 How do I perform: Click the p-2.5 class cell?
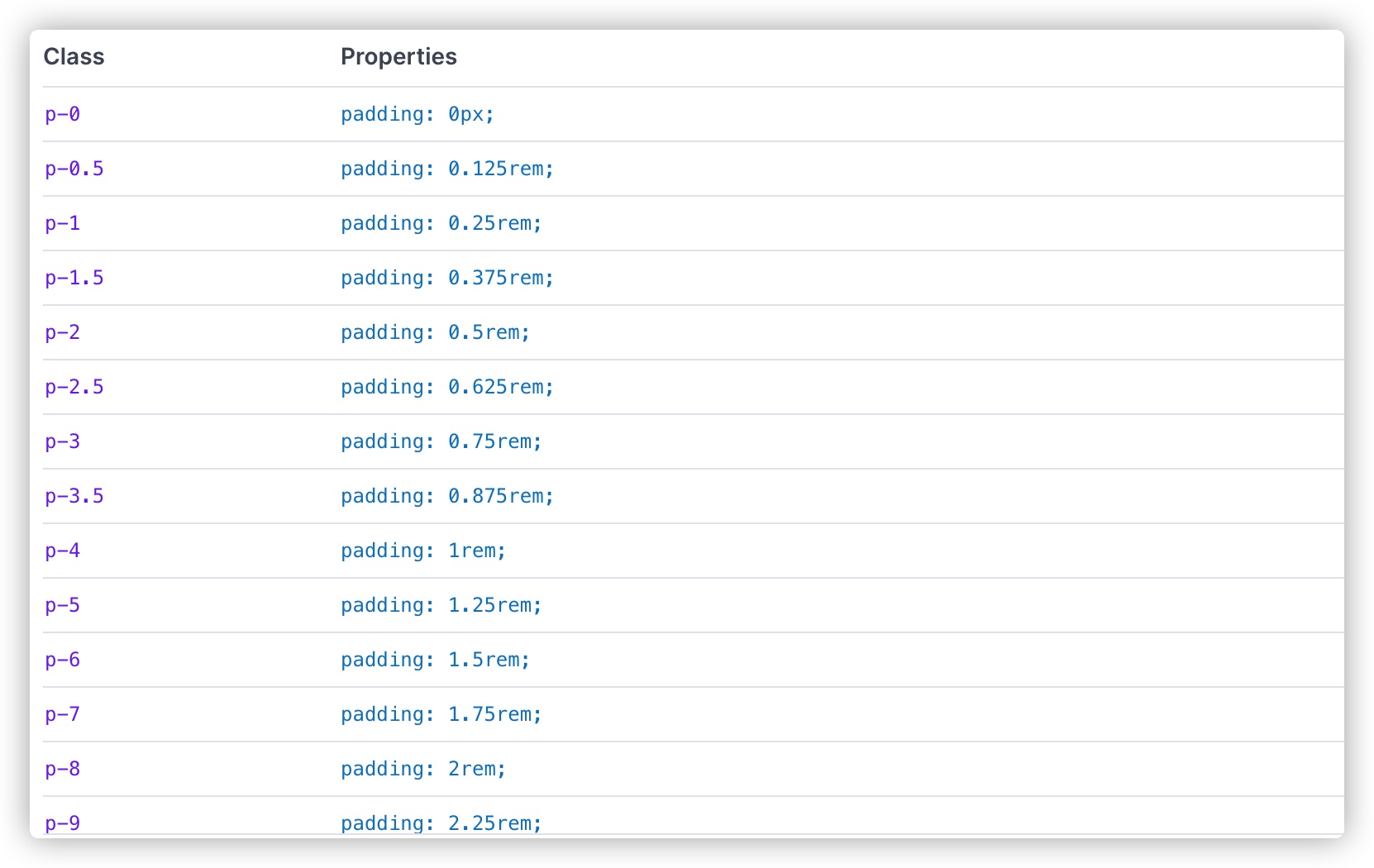74,387
